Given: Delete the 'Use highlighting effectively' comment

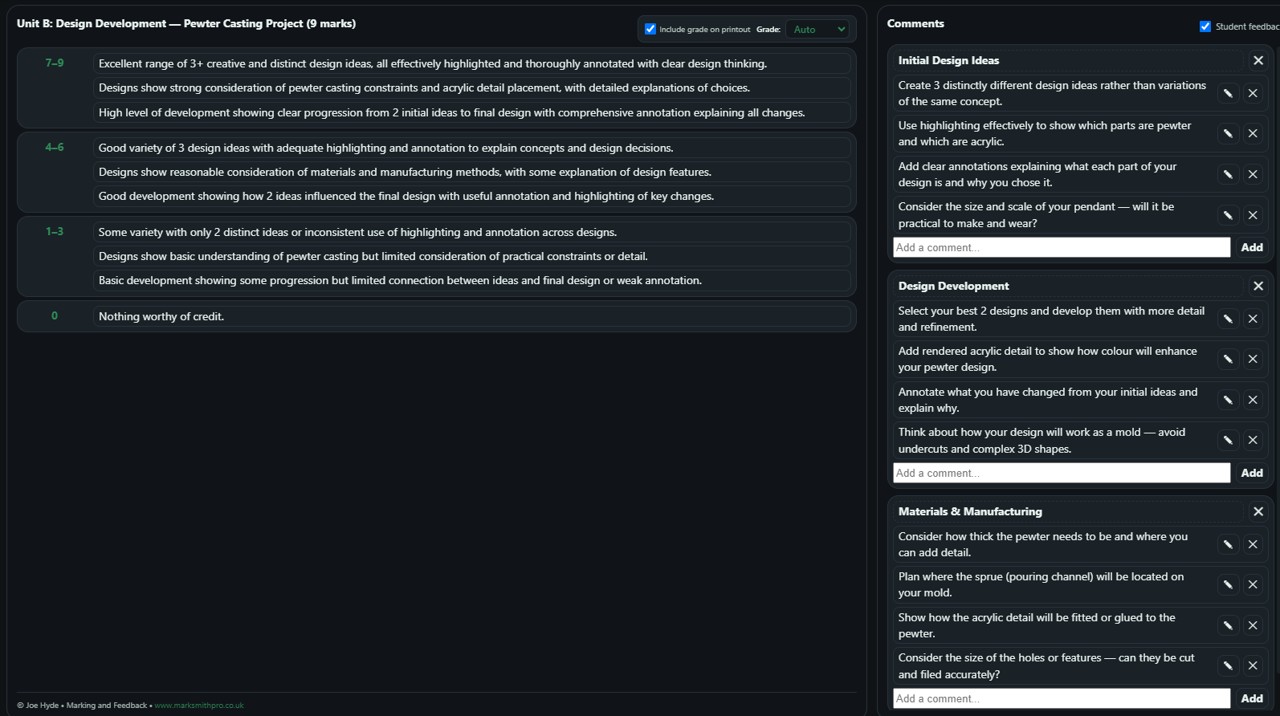Looking at the screenshot, I should (1252, 134).
